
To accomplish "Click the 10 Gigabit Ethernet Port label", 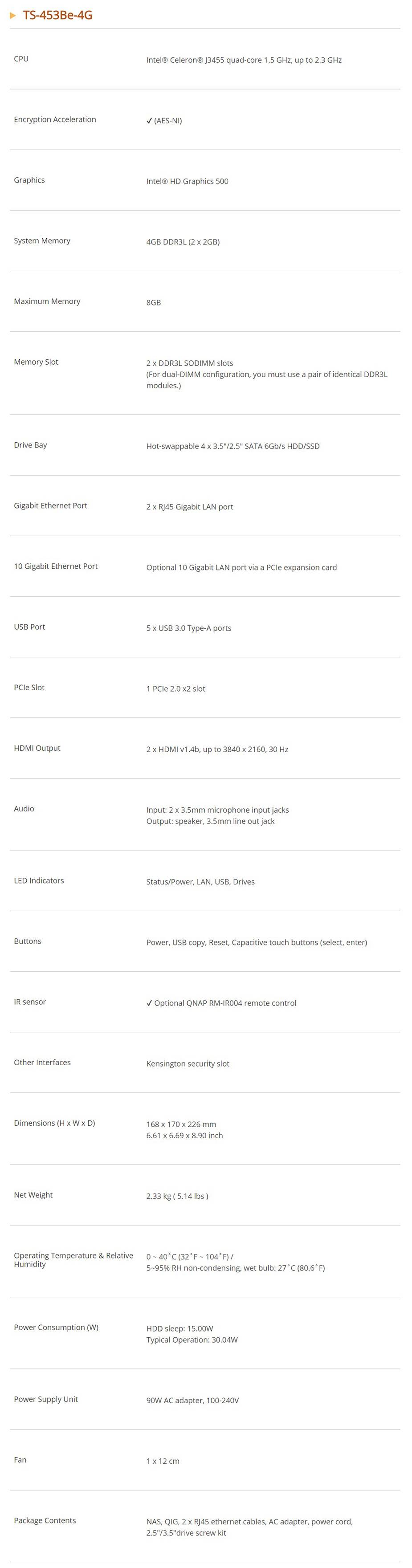I will (55, 566).
